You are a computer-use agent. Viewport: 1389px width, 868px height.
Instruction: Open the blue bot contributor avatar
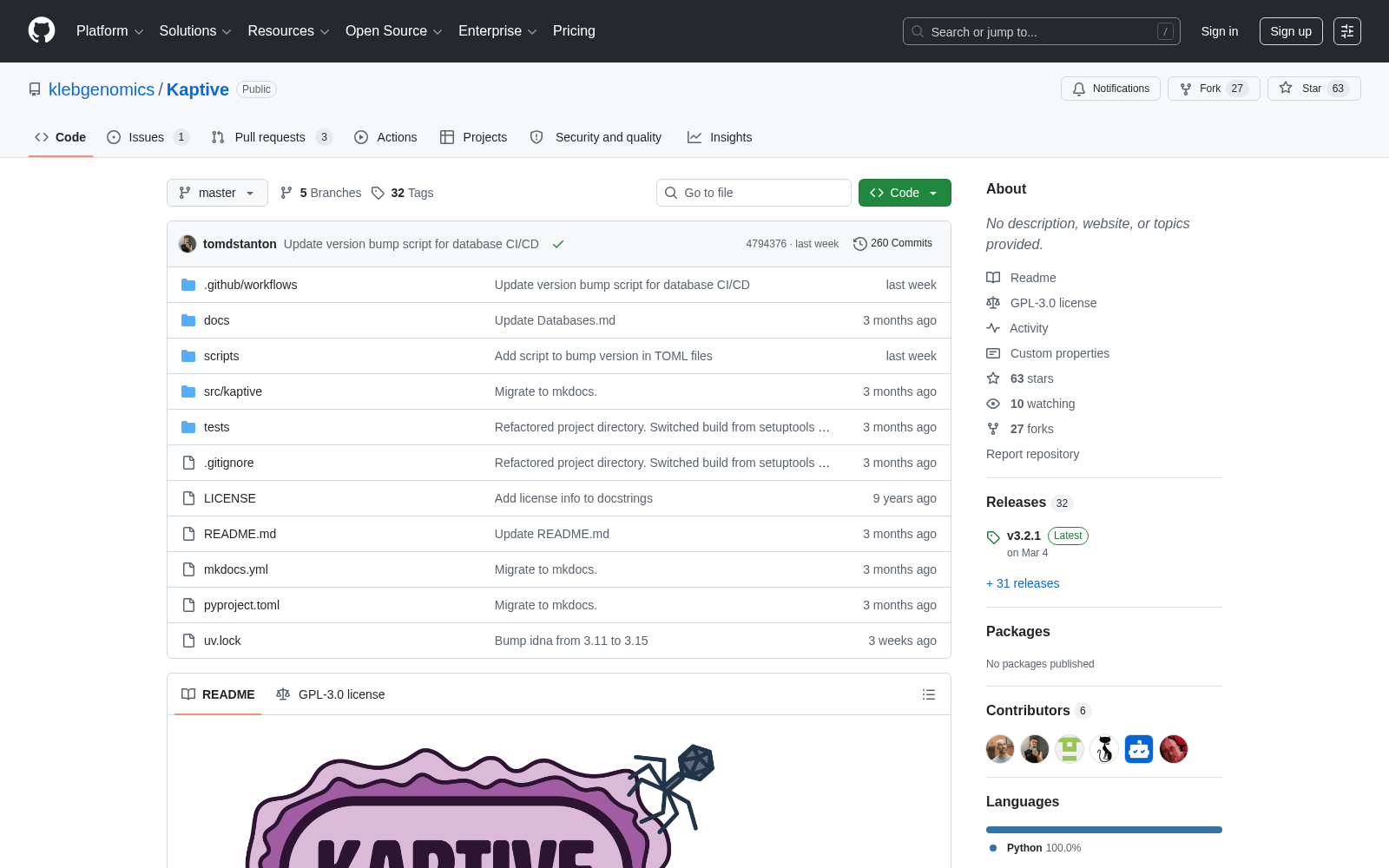(1139, 749)
